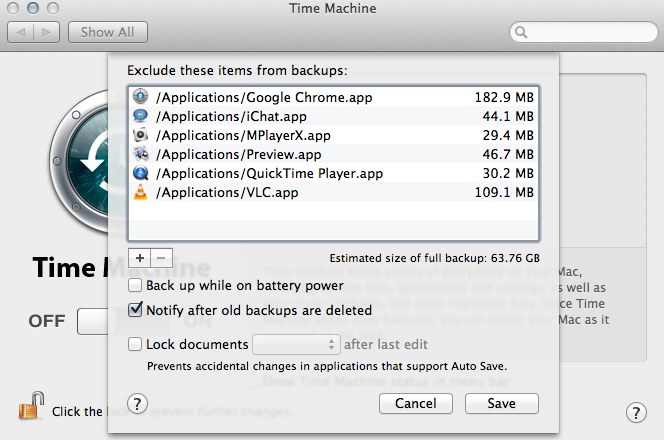The height and width of the screenshot is (440, 664).
Task: Enable the Lock documents checkbox
Action: pos(135,344)
